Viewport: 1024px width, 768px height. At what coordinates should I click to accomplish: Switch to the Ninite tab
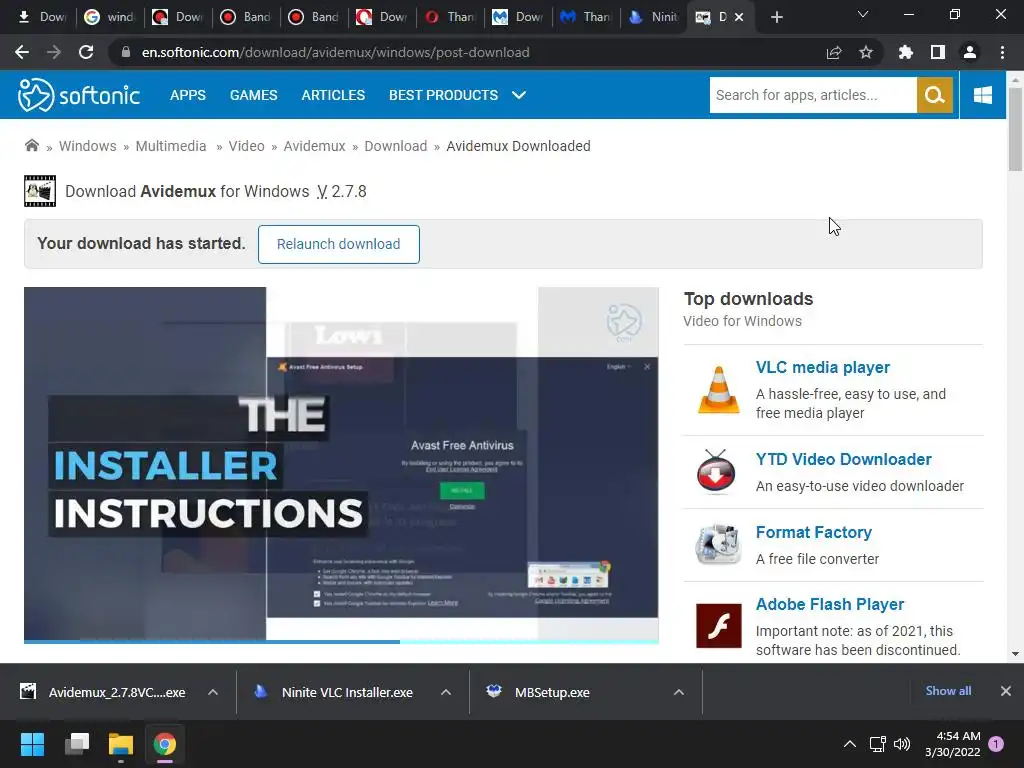654,17
